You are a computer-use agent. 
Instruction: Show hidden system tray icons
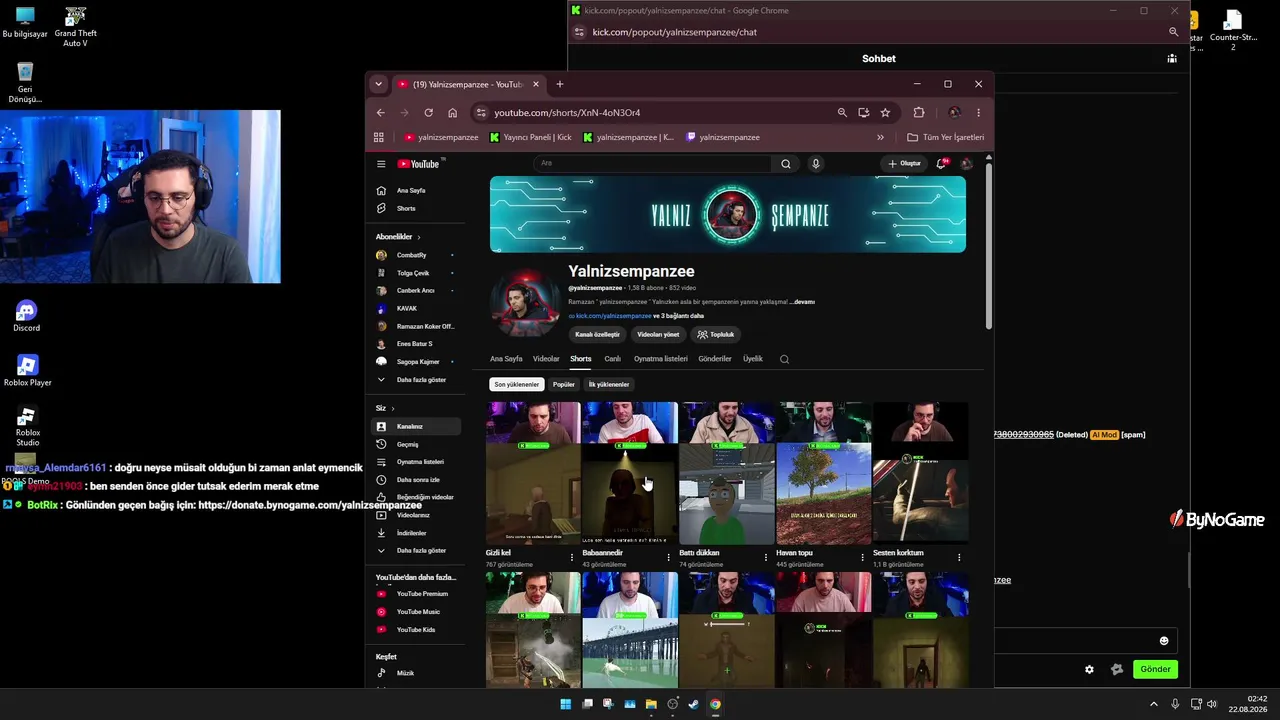(x=1153, y=704)
